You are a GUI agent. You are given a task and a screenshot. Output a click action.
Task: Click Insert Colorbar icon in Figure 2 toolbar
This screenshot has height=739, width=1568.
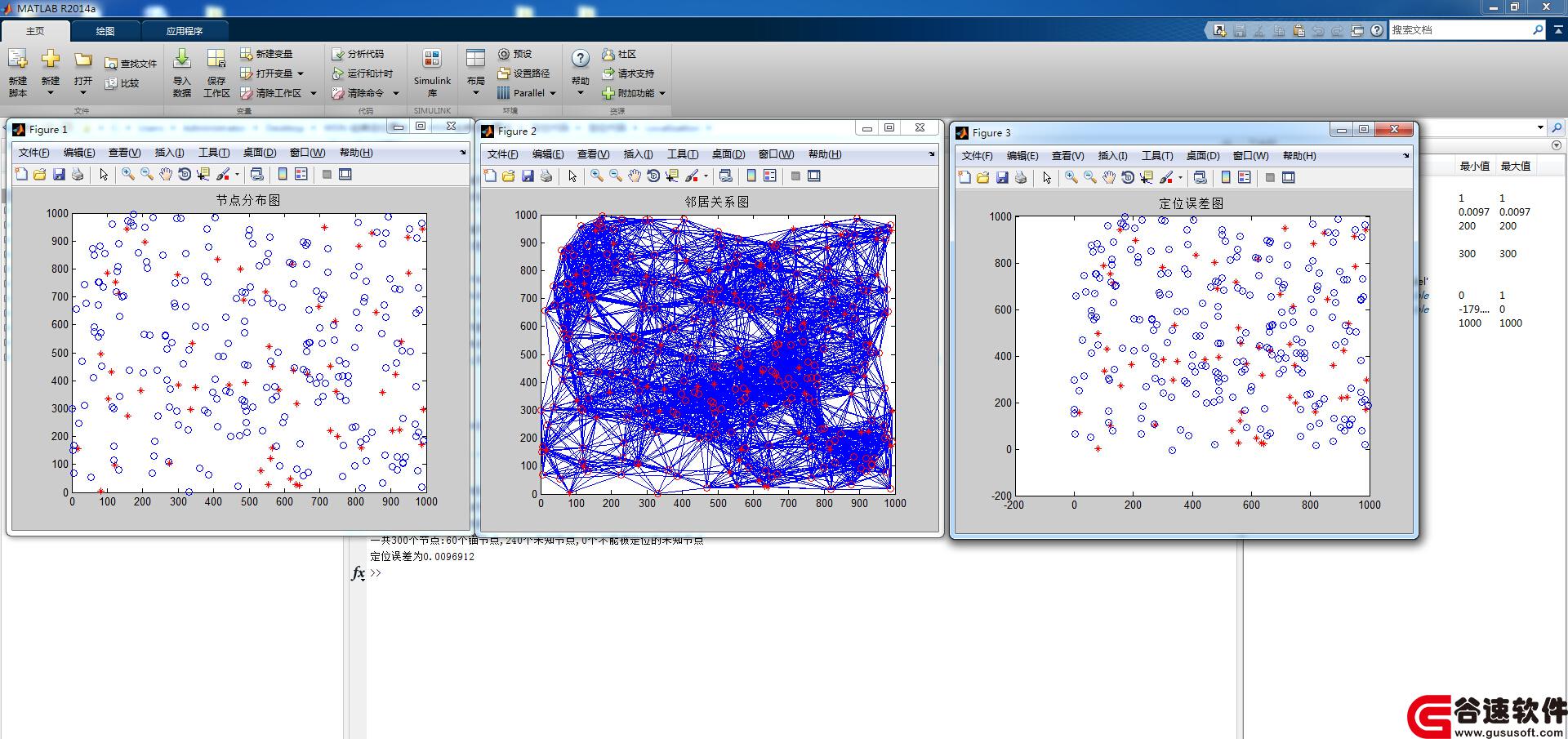tap(751, 176)
